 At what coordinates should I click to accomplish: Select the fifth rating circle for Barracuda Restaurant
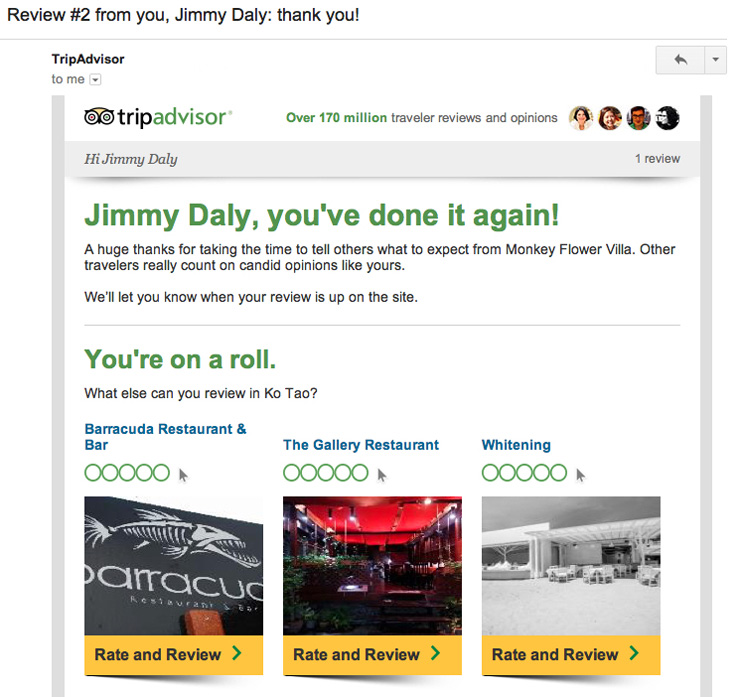(x=161, y=473)
